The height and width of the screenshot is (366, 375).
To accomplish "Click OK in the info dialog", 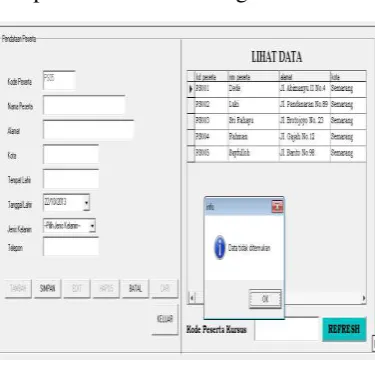I will 265,299.
